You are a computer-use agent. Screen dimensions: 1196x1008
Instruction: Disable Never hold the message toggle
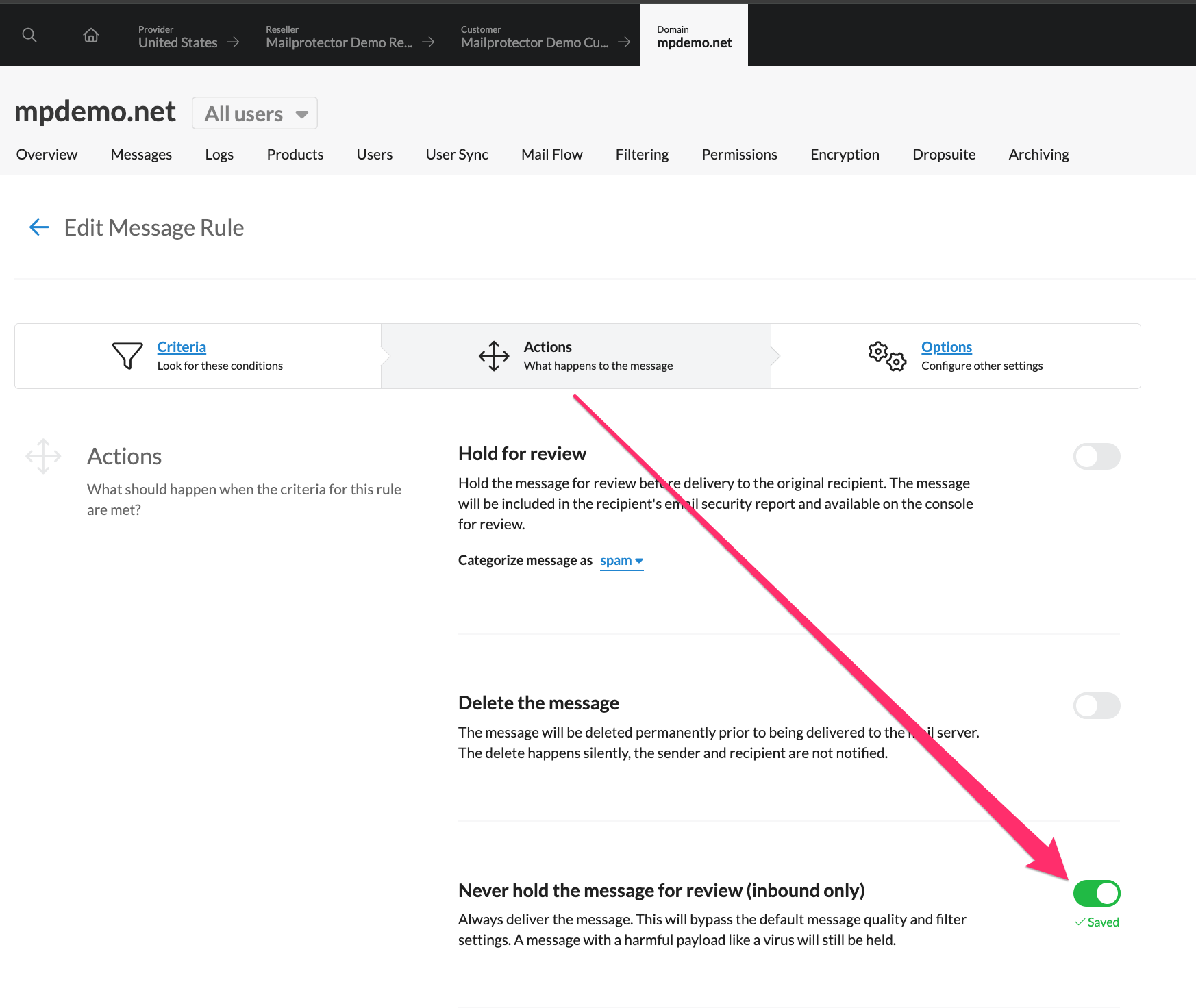(1096, 894)
